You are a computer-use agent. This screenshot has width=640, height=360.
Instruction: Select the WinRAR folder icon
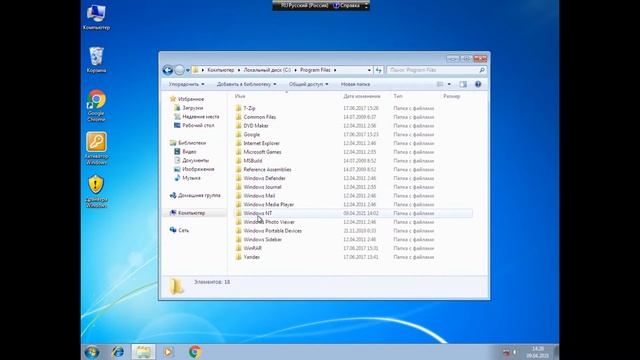click(x=238, y=248)
